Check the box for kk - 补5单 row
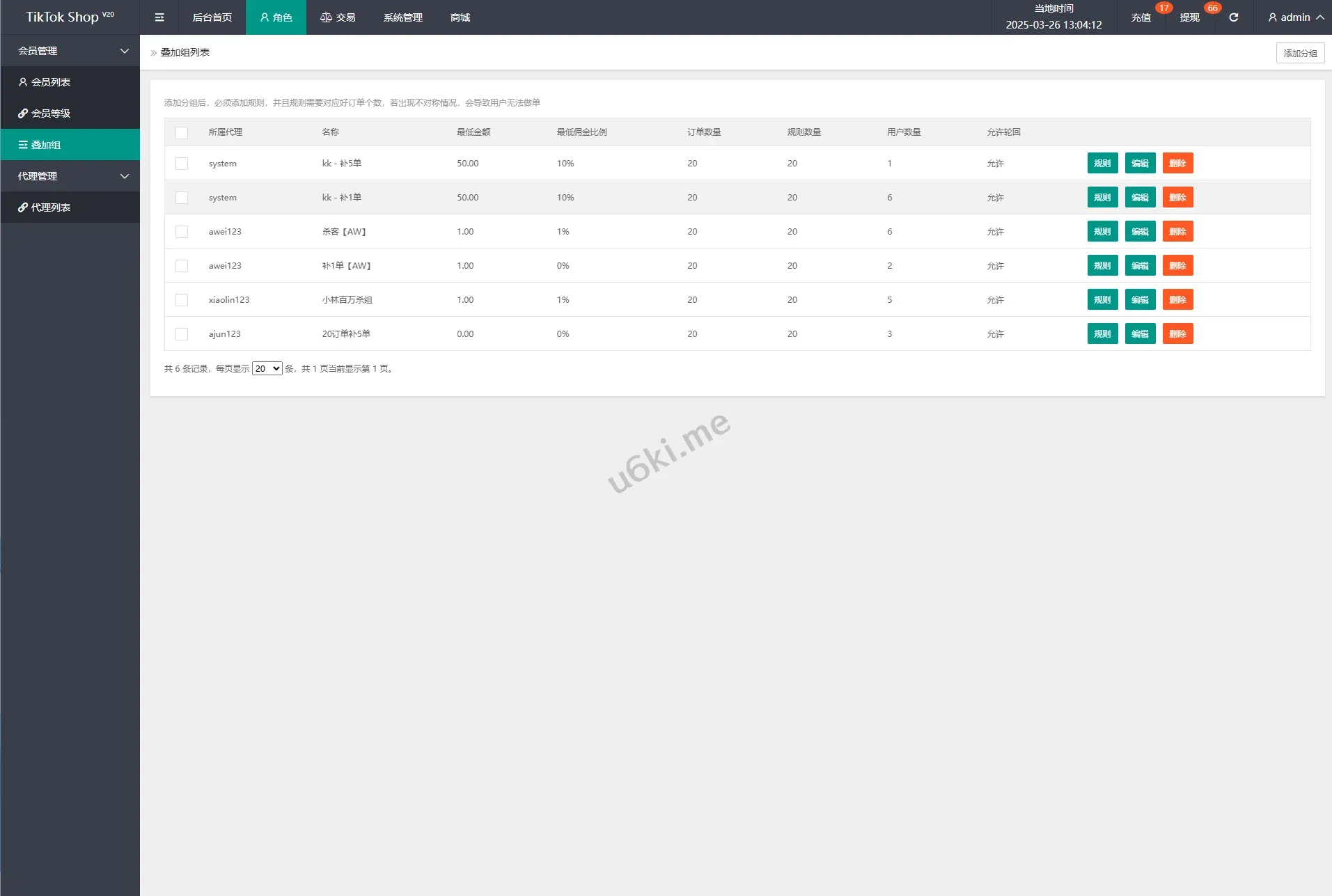Screen dimensions: 1332x896 tap(182, 164)
